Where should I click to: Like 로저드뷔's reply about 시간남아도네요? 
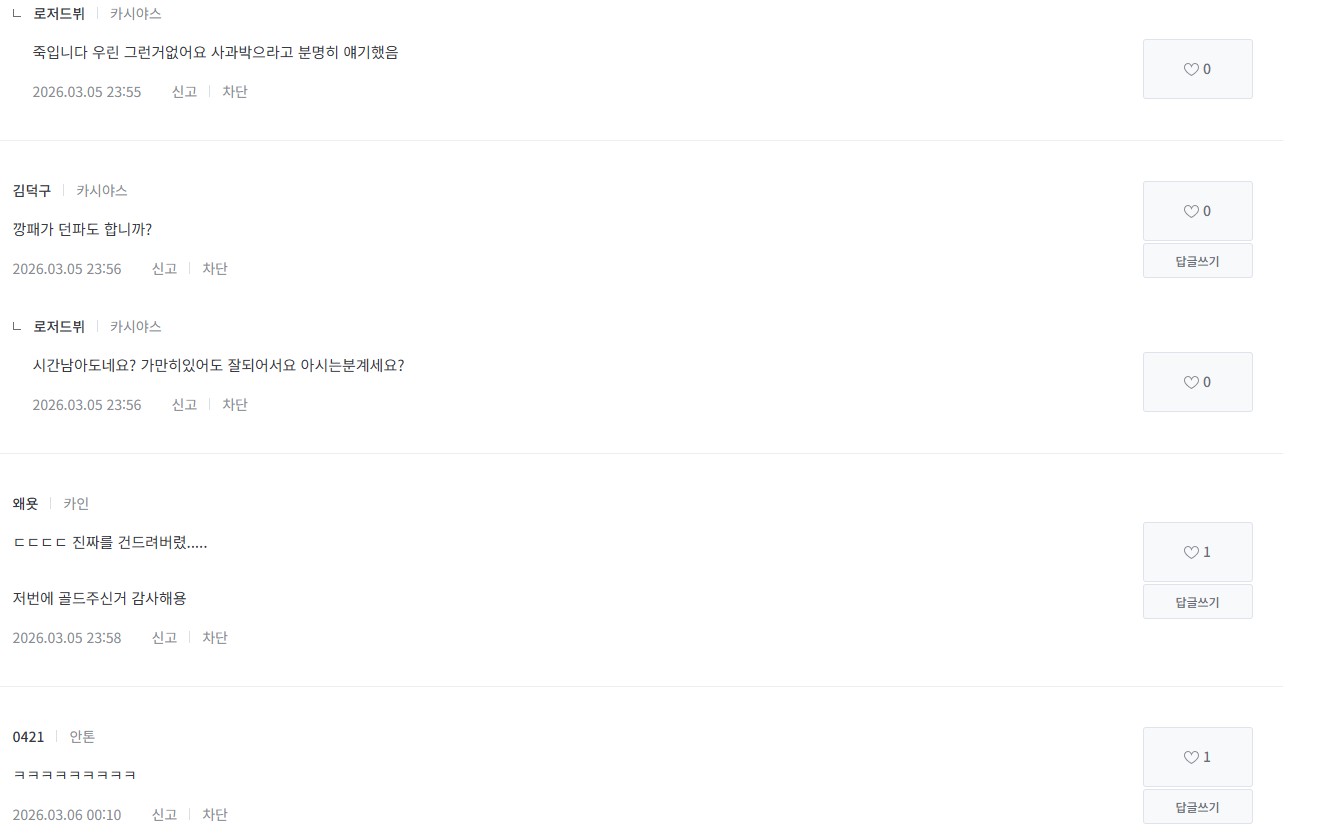click(1197, 382)
